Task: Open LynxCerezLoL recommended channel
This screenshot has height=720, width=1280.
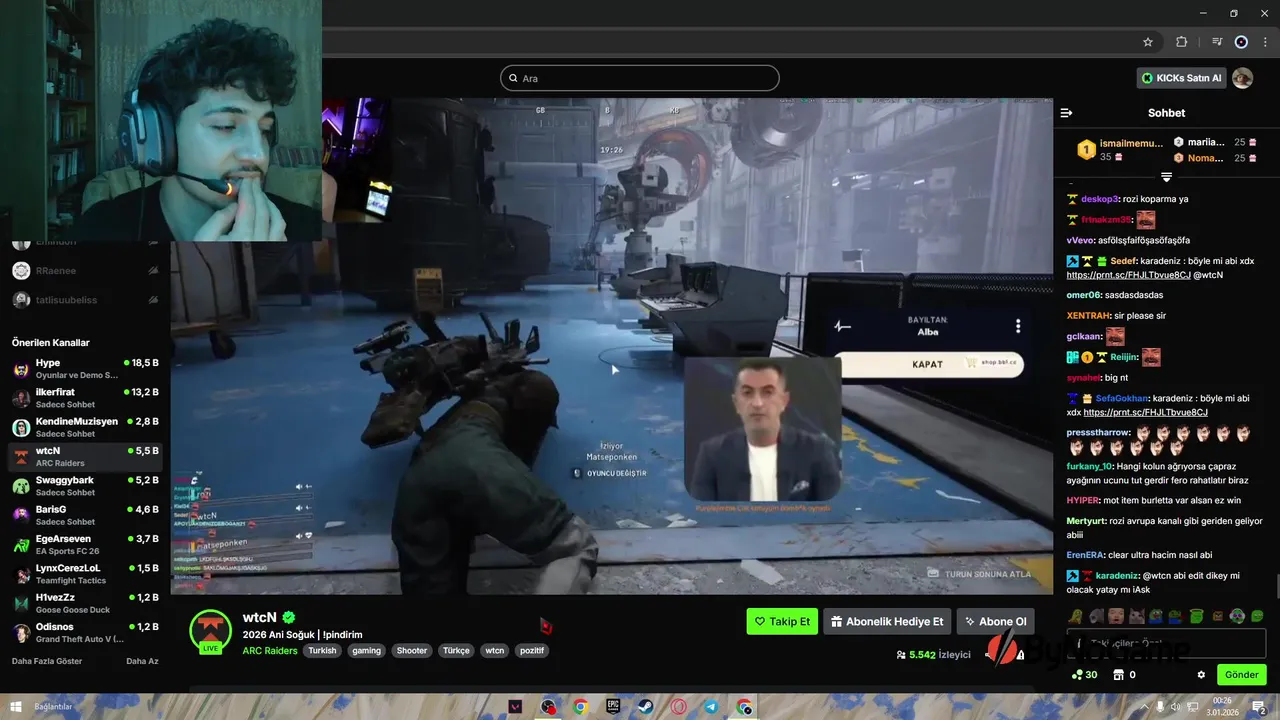Action: (85, 574)
